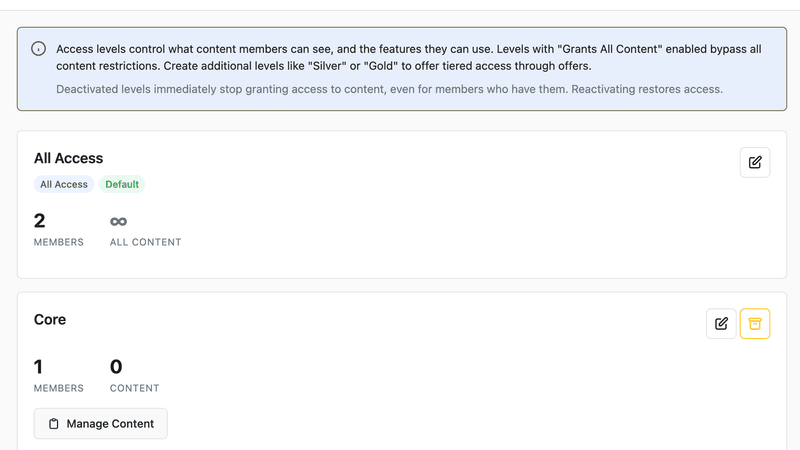
Task: Click the CONTENT label under Core
Action: click(x=134, y=388)
